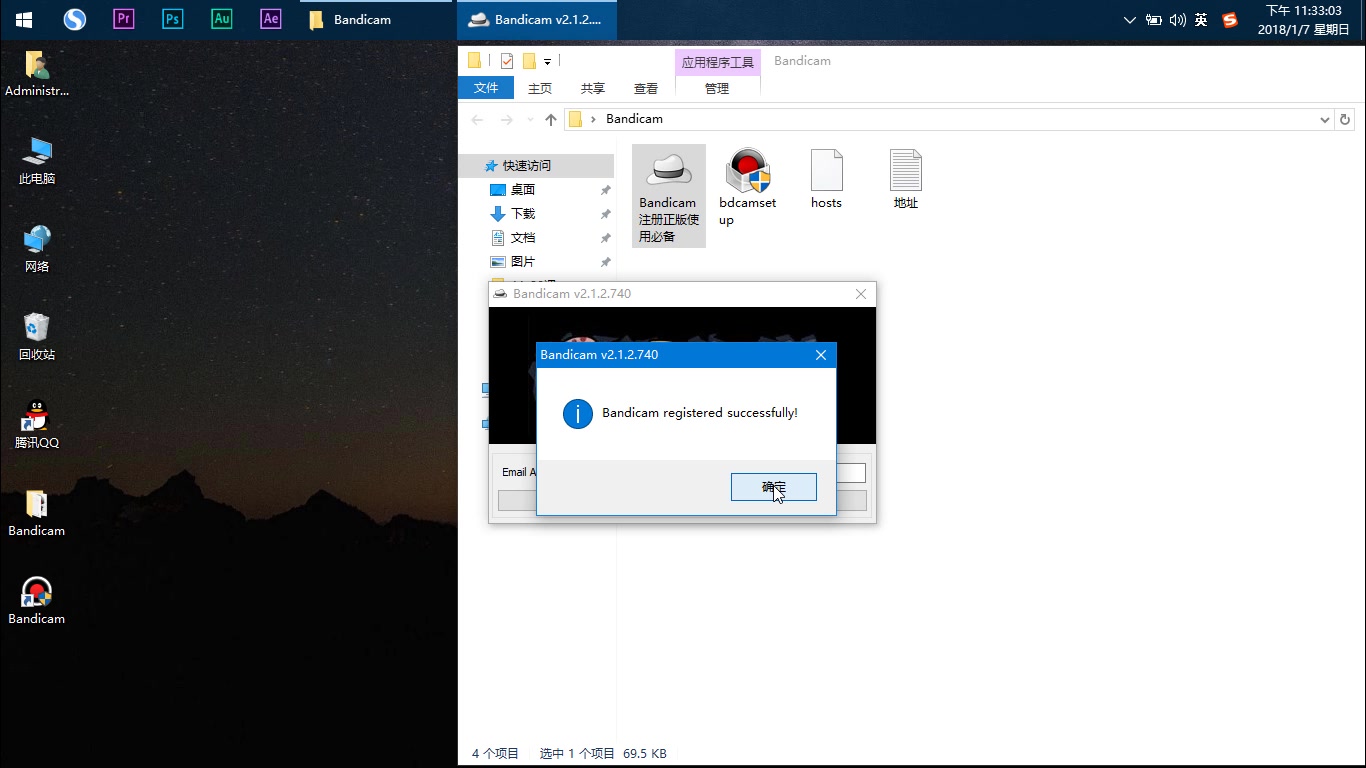Screen dimensions: 1366x768
Task: Open the 应用程序工具 contextual tab
Action: click(x=718, y=62)
